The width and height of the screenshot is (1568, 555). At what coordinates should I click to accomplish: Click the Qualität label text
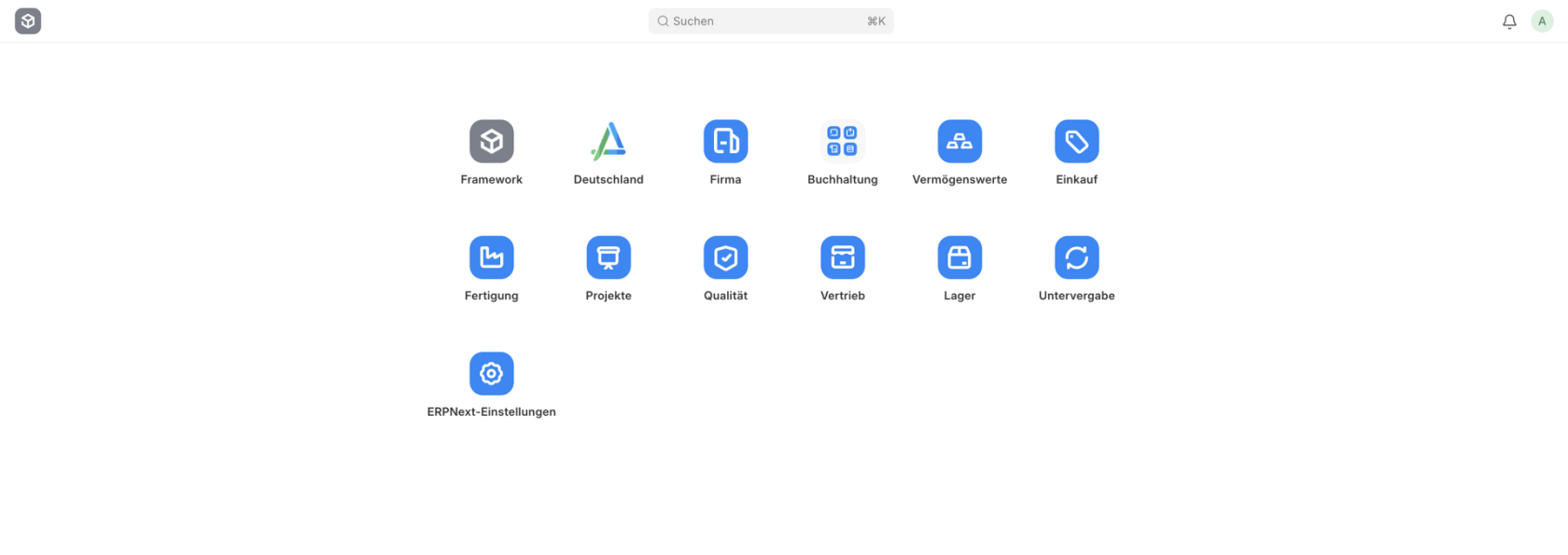pos(725,296)
